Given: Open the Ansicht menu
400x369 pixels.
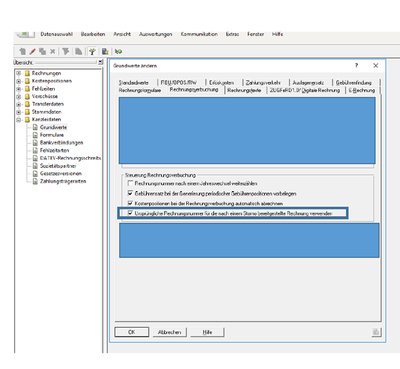Looking at the screenshot, I should (x=122, y=34).
